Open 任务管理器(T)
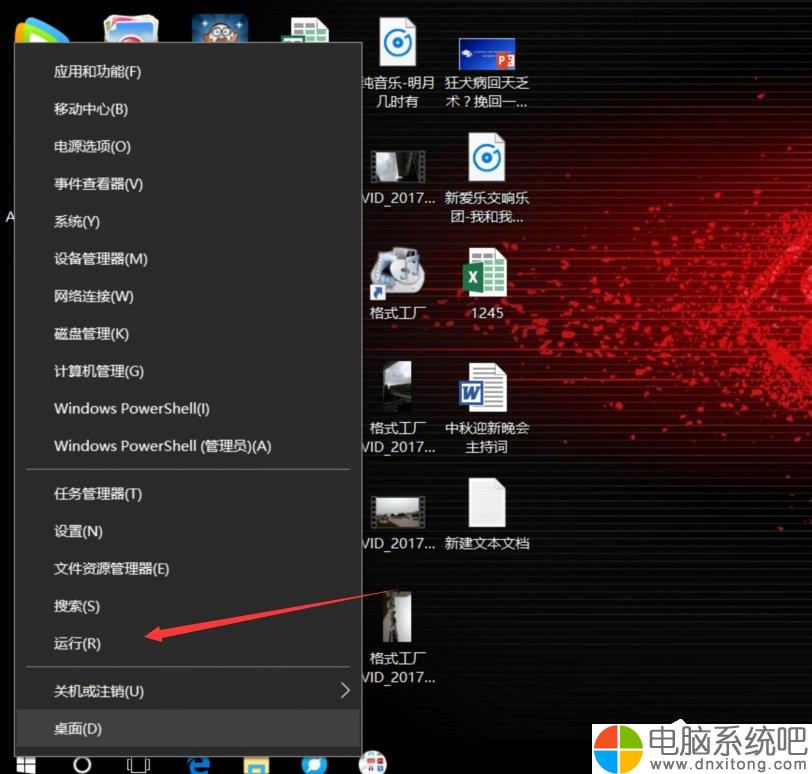This screenshot has width=812, height=774. tap(188, 494)
